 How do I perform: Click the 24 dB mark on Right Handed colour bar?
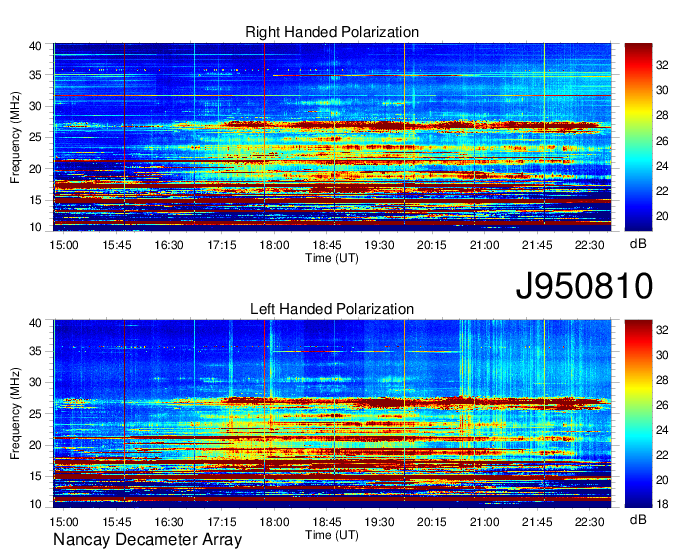click(662, 166)
